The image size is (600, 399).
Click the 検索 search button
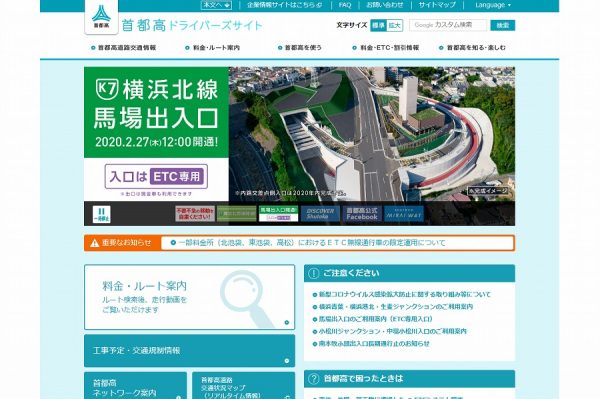coord(502,25)
